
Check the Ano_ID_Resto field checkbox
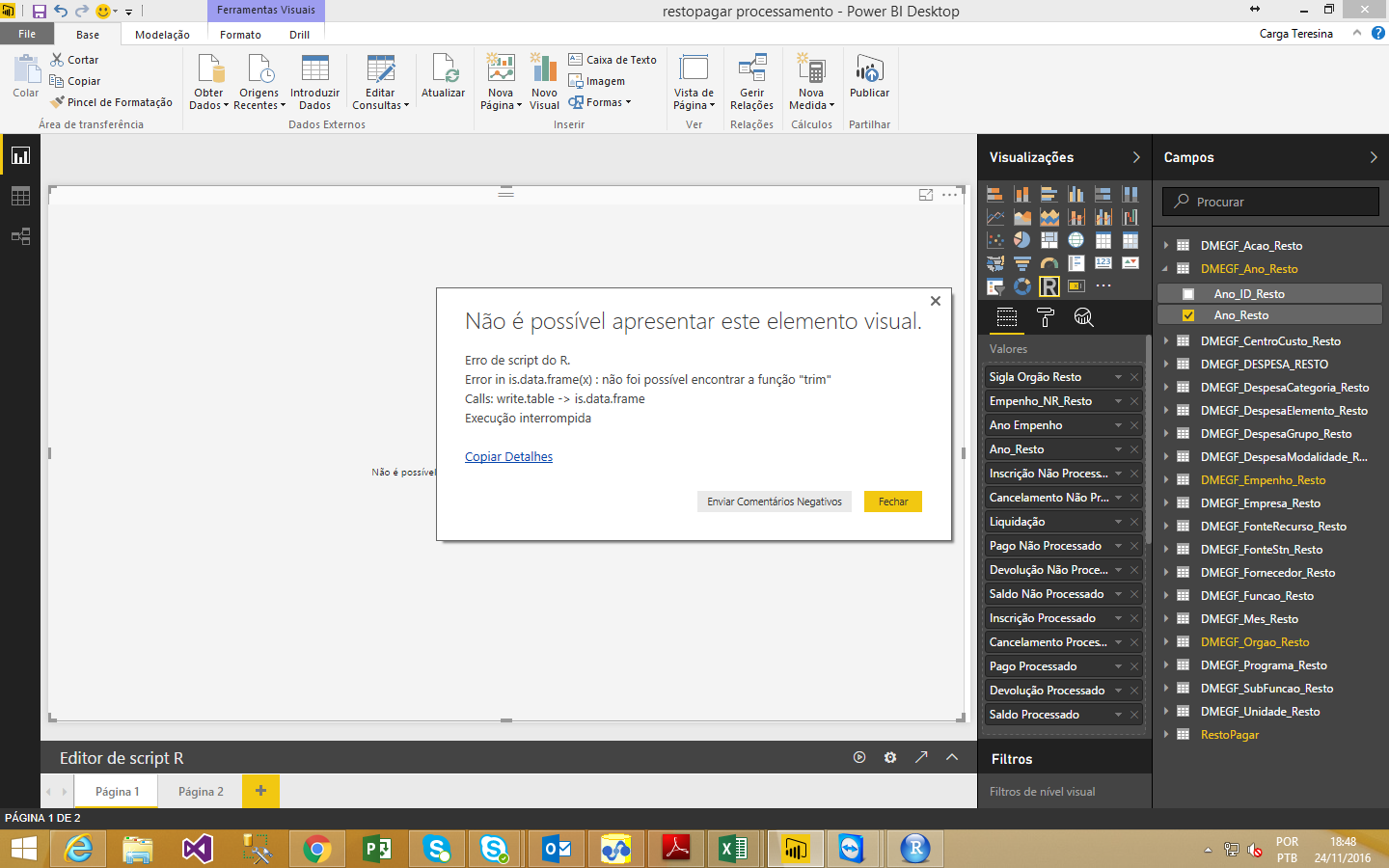1188,294
